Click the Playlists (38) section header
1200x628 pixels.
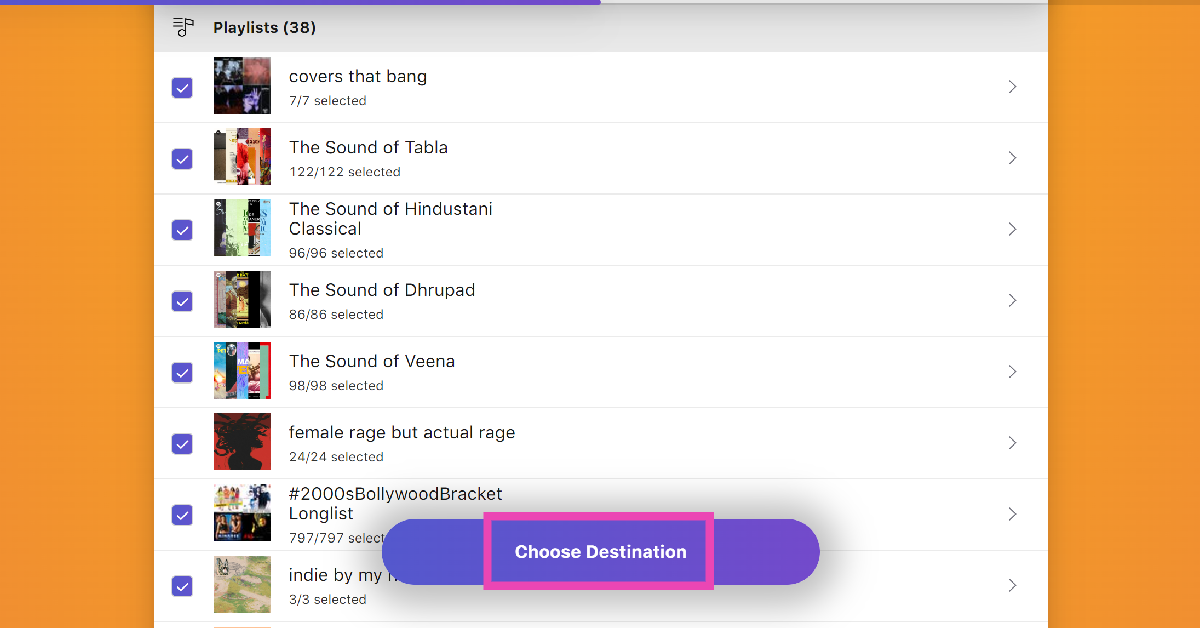(x=264, y=28)
